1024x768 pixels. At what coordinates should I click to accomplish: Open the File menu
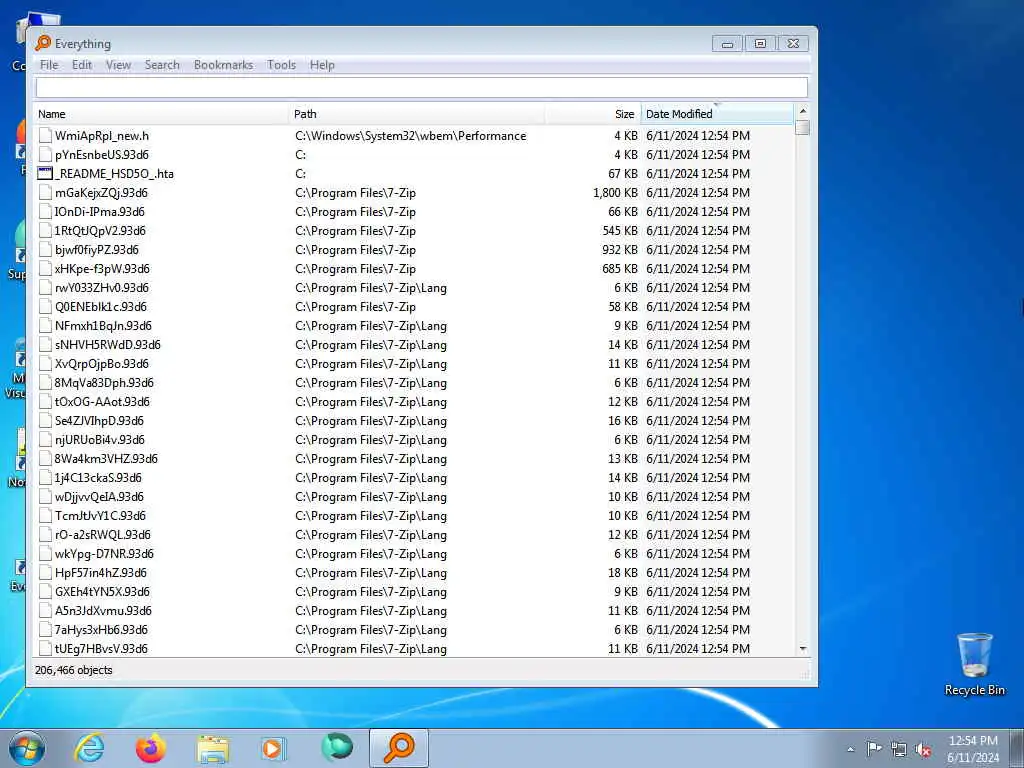click(x=49, y=65)
